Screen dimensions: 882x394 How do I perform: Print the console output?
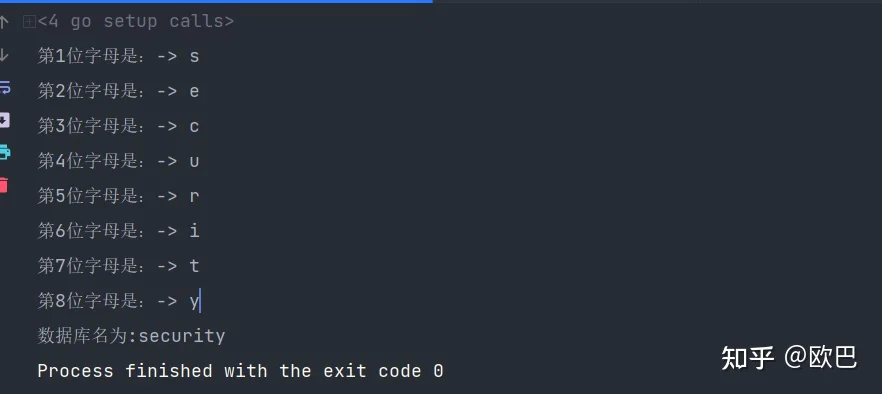pyautogui.click(x=4, y=152)
